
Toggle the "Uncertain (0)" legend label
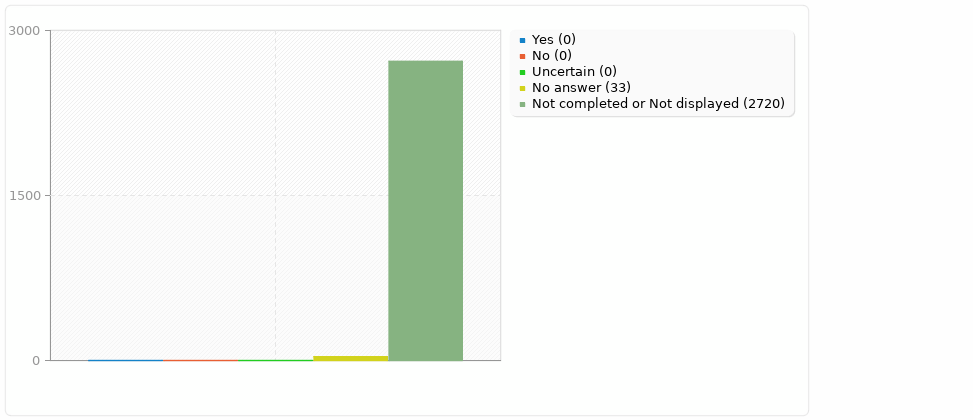573,72
